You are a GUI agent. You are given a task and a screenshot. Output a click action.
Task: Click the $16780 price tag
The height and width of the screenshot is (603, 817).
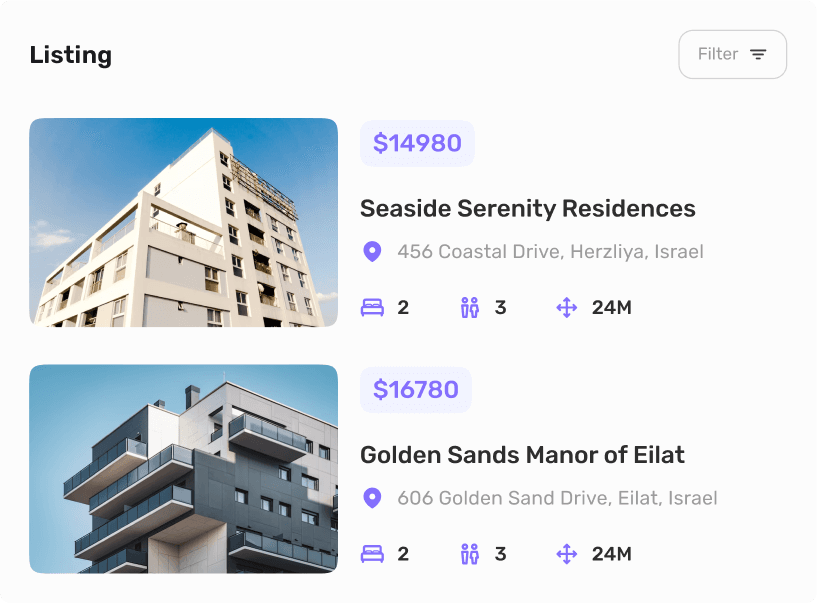(416, 390)
